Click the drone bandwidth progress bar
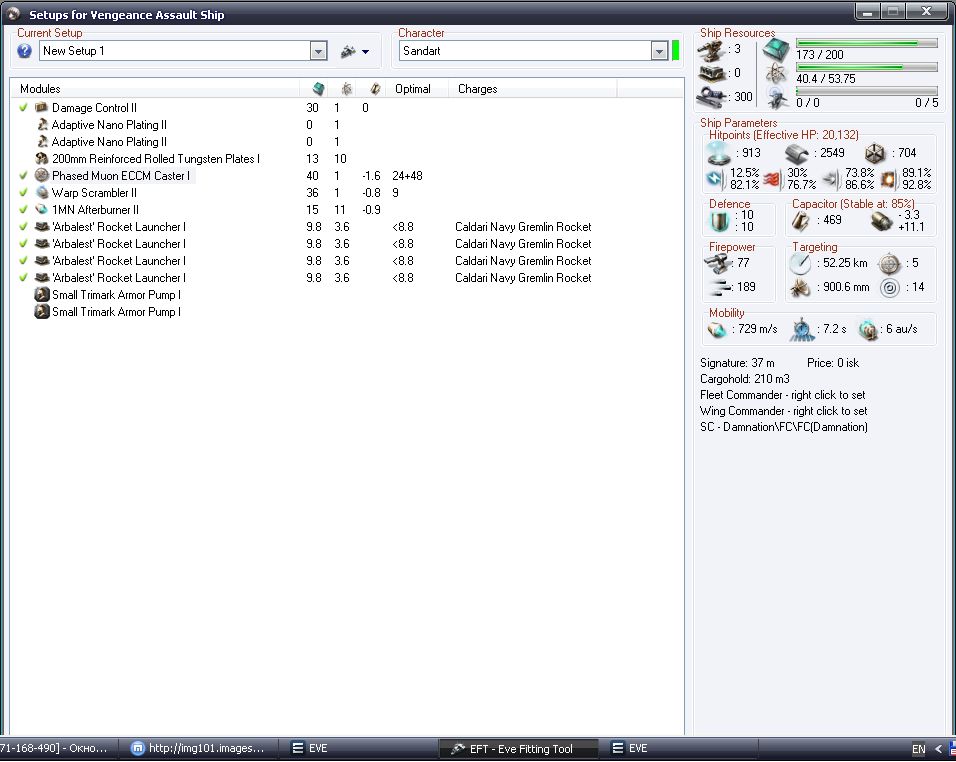 866,91
